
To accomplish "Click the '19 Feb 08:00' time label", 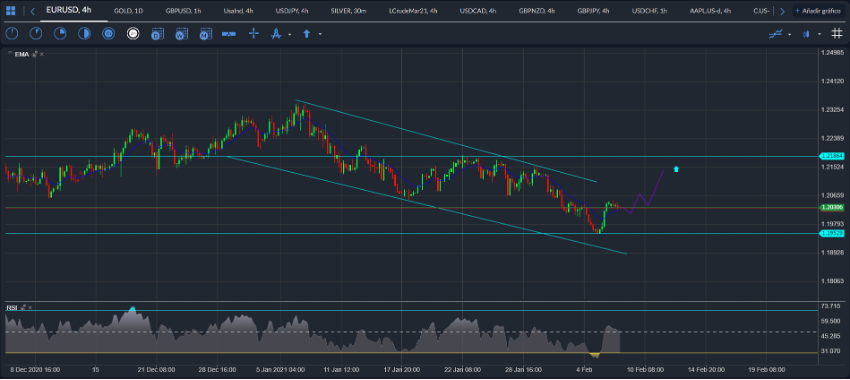I will tap(767, 370).
